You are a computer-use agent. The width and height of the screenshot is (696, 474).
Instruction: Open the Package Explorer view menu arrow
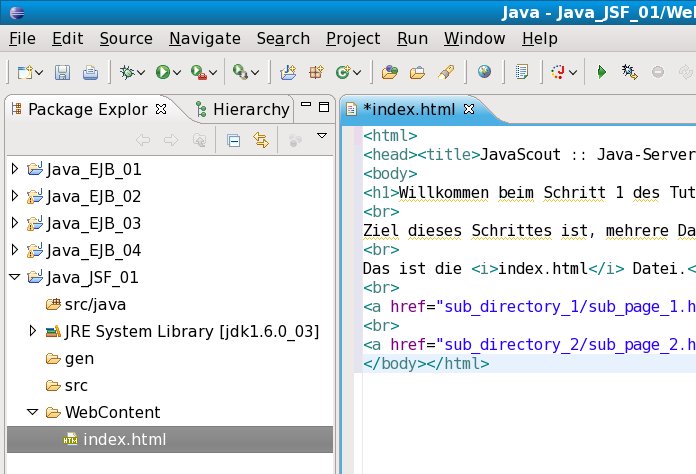click(x=322, y=136)
